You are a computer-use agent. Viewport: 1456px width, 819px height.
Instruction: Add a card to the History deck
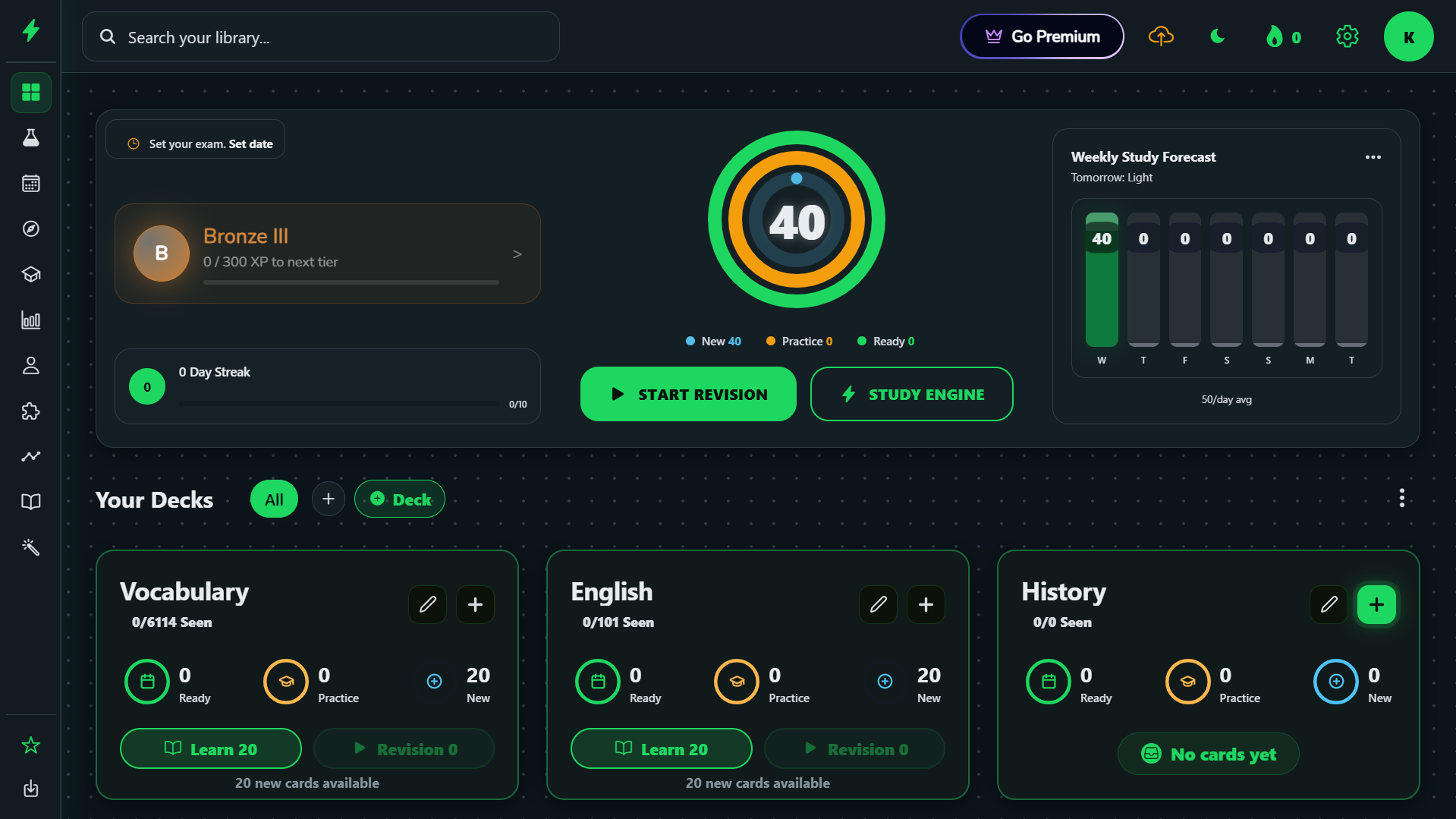[x=1377, y=604]
